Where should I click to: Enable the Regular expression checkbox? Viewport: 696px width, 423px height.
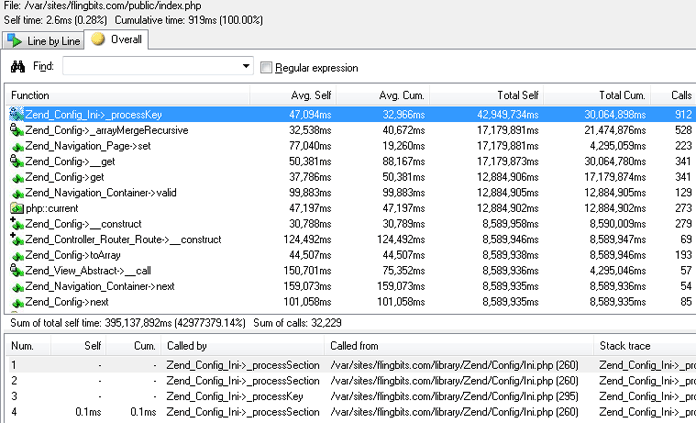tap(266, 67)
